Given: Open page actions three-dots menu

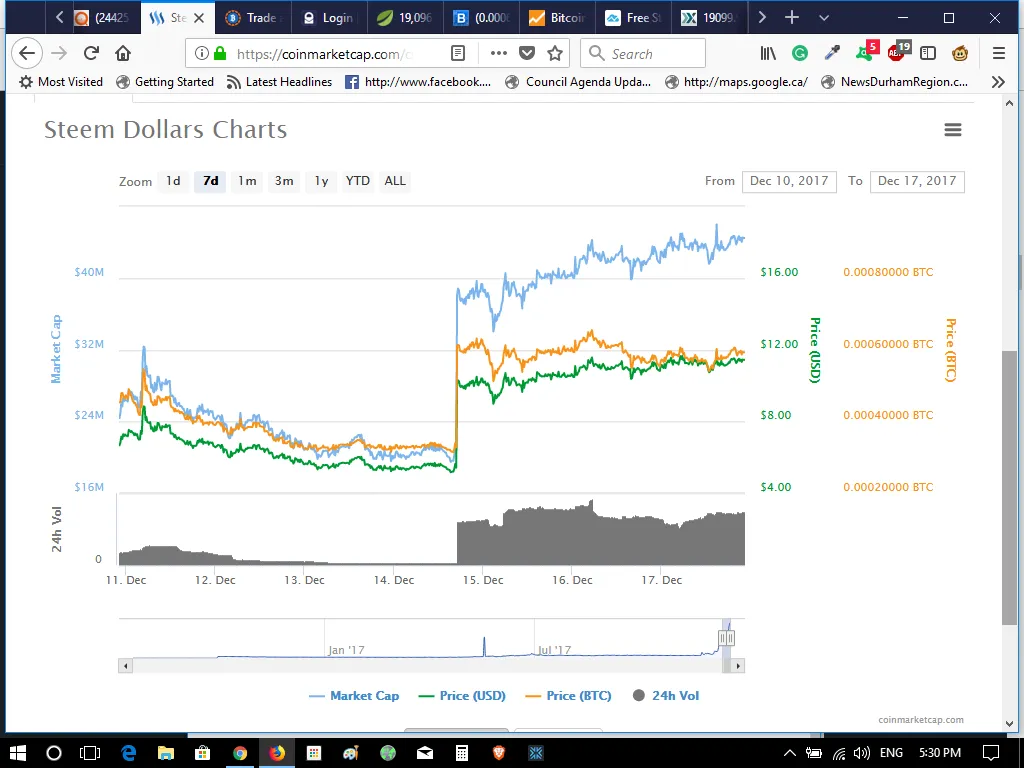Looking at the screenshot, I should click(x=498, y=53).
